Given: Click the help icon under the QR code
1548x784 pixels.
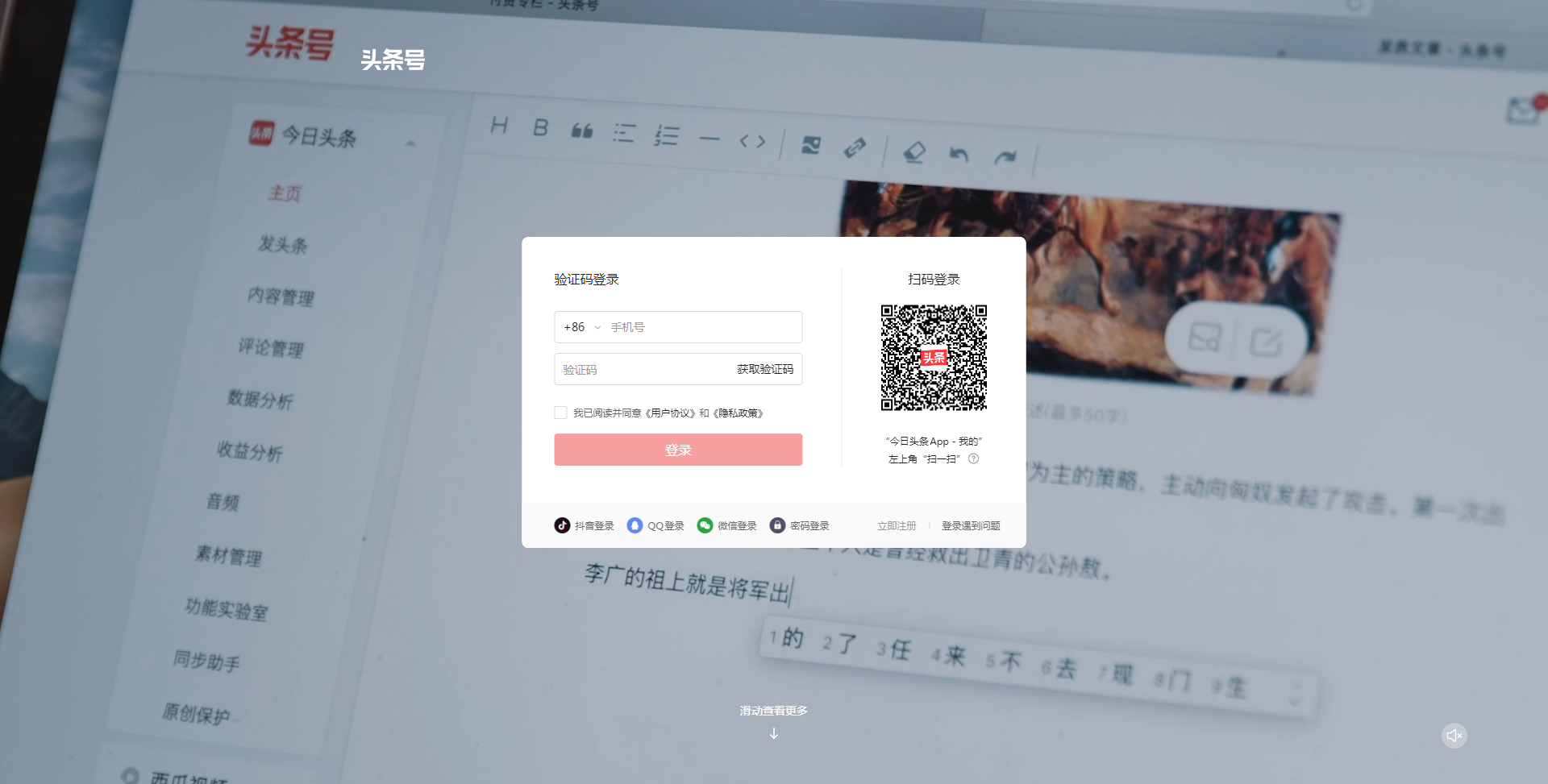Looking at the screenshot, I should tap(973, 458).
